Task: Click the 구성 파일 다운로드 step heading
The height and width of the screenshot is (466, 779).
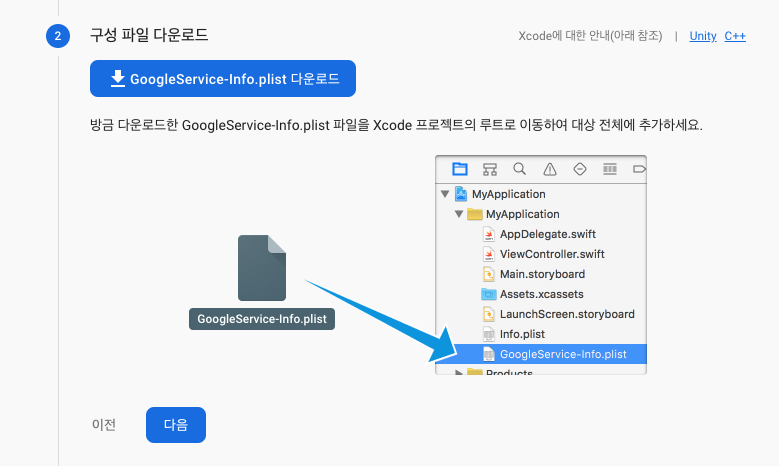Action: (x=149, y=35)
